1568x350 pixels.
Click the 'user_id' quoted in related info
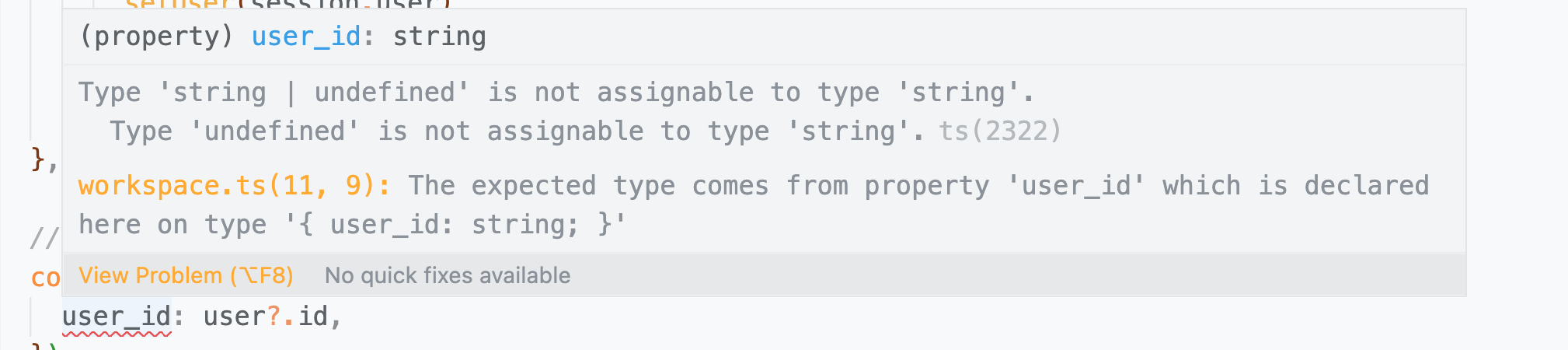pyautogui.click(x=1076, y=186)
